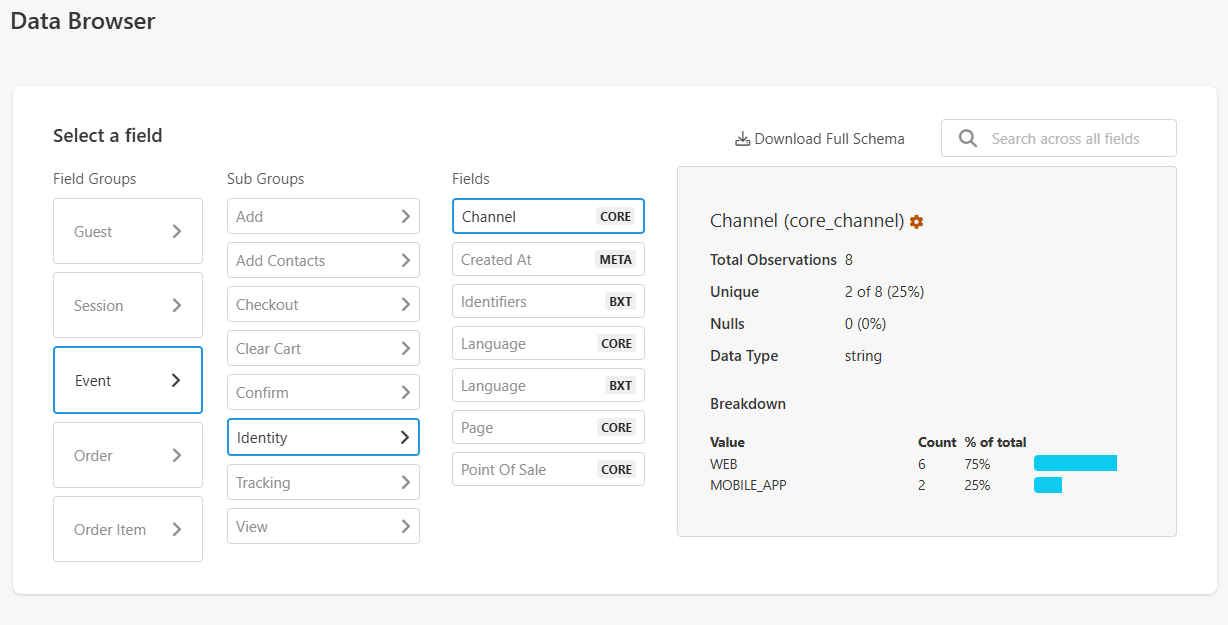
Task: Click the download icon next to Download Full Schema
Action: point(742,139)
